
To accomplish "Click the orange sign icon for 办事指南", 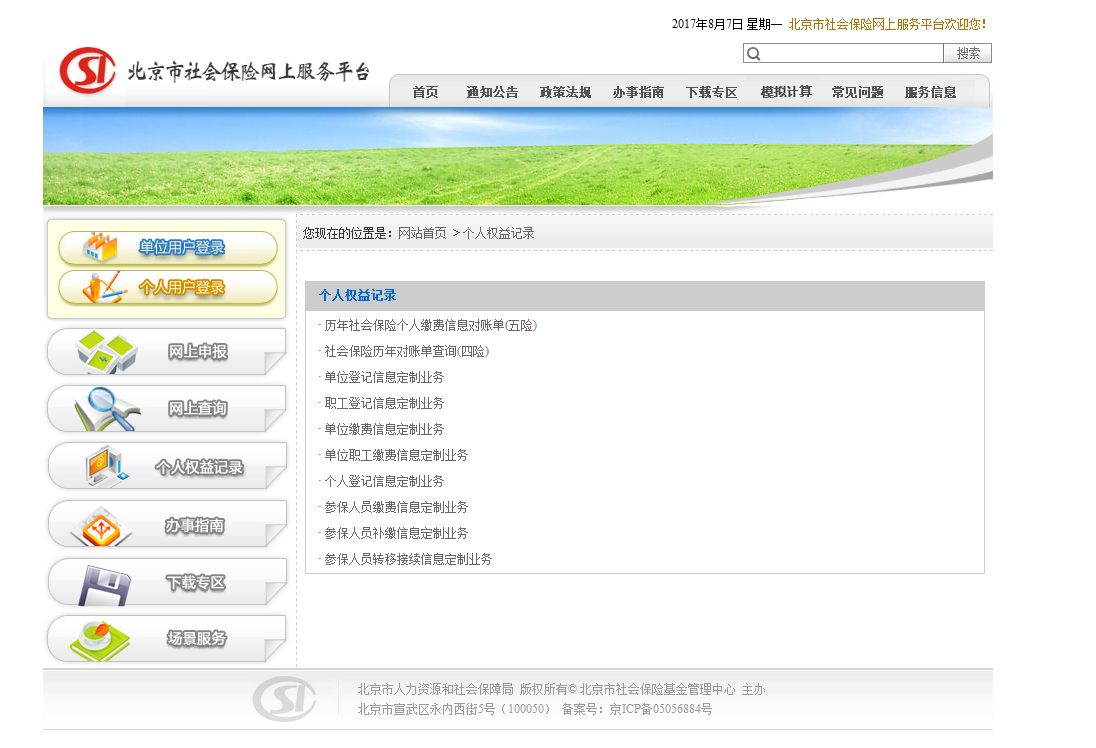I will (107, 526).
